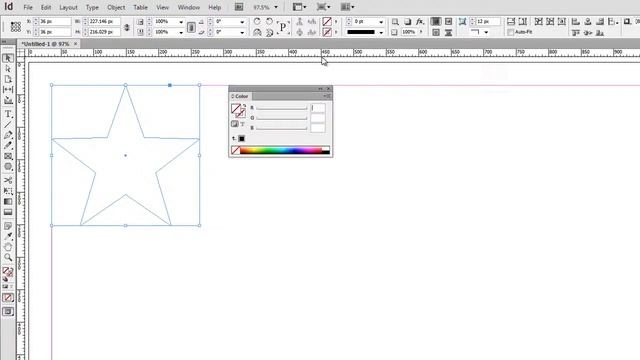Close the Color panel
640x360 pixels.
328,89
